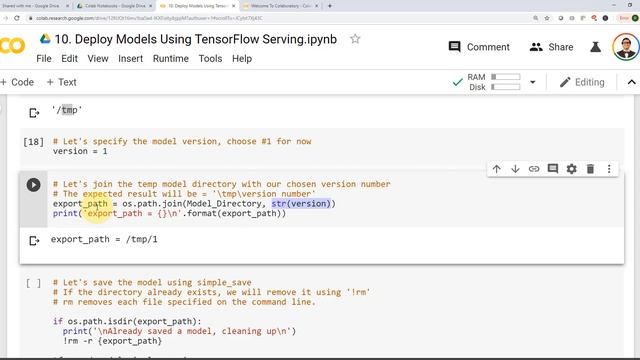
Task: Click the browser address bar
Action: (278, 18)
